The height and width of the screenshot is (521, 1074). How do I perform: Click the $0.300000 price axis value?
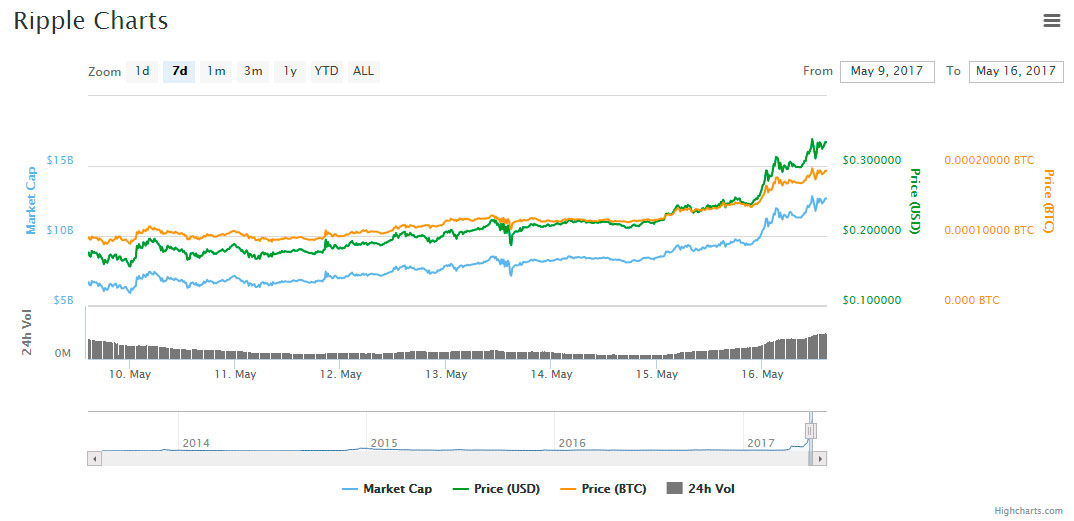(872, 160)
